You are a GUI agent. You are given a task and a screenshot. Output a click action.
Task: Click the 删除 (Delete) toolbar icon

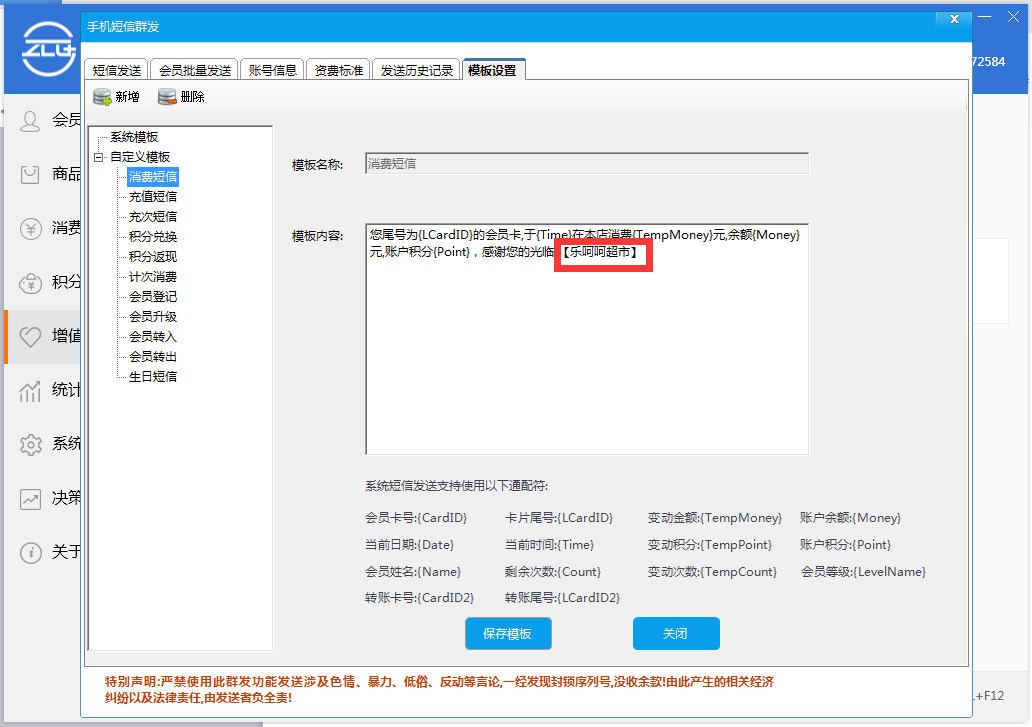182,97
